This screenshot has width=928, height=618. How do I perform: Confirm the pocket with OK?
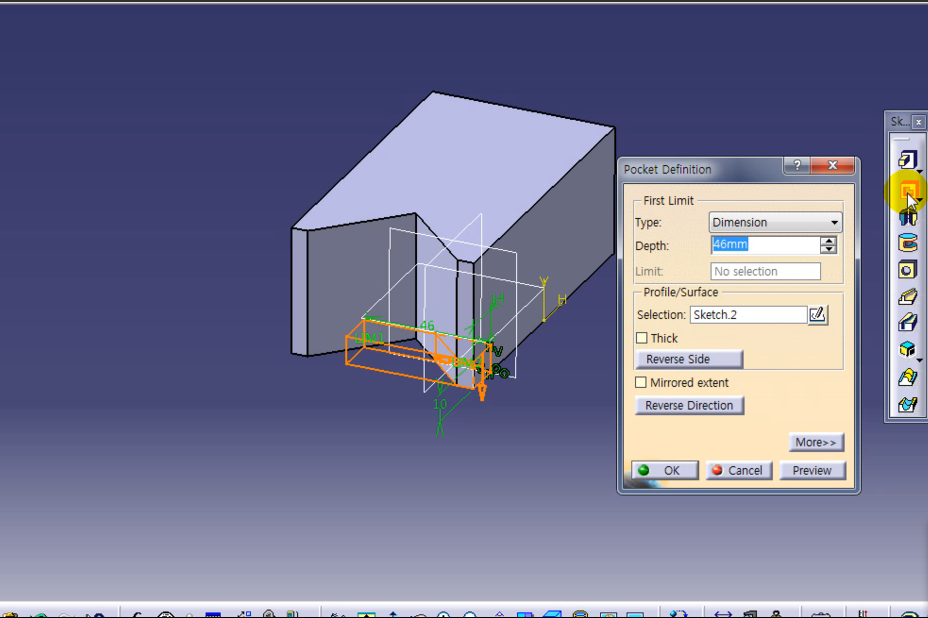[662, 470]
